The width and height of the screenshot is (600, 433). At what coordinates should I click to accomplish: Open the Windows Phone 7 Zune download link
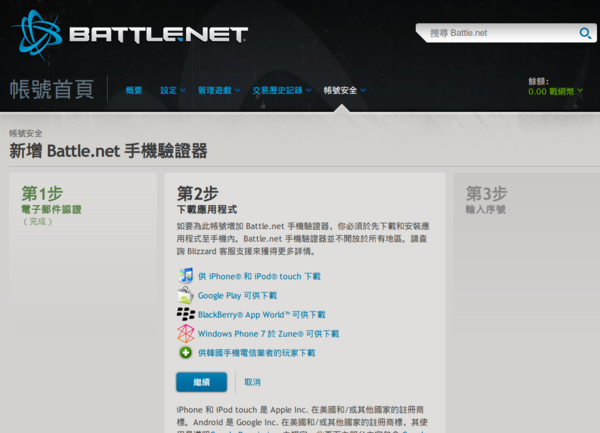pos(268,334)
